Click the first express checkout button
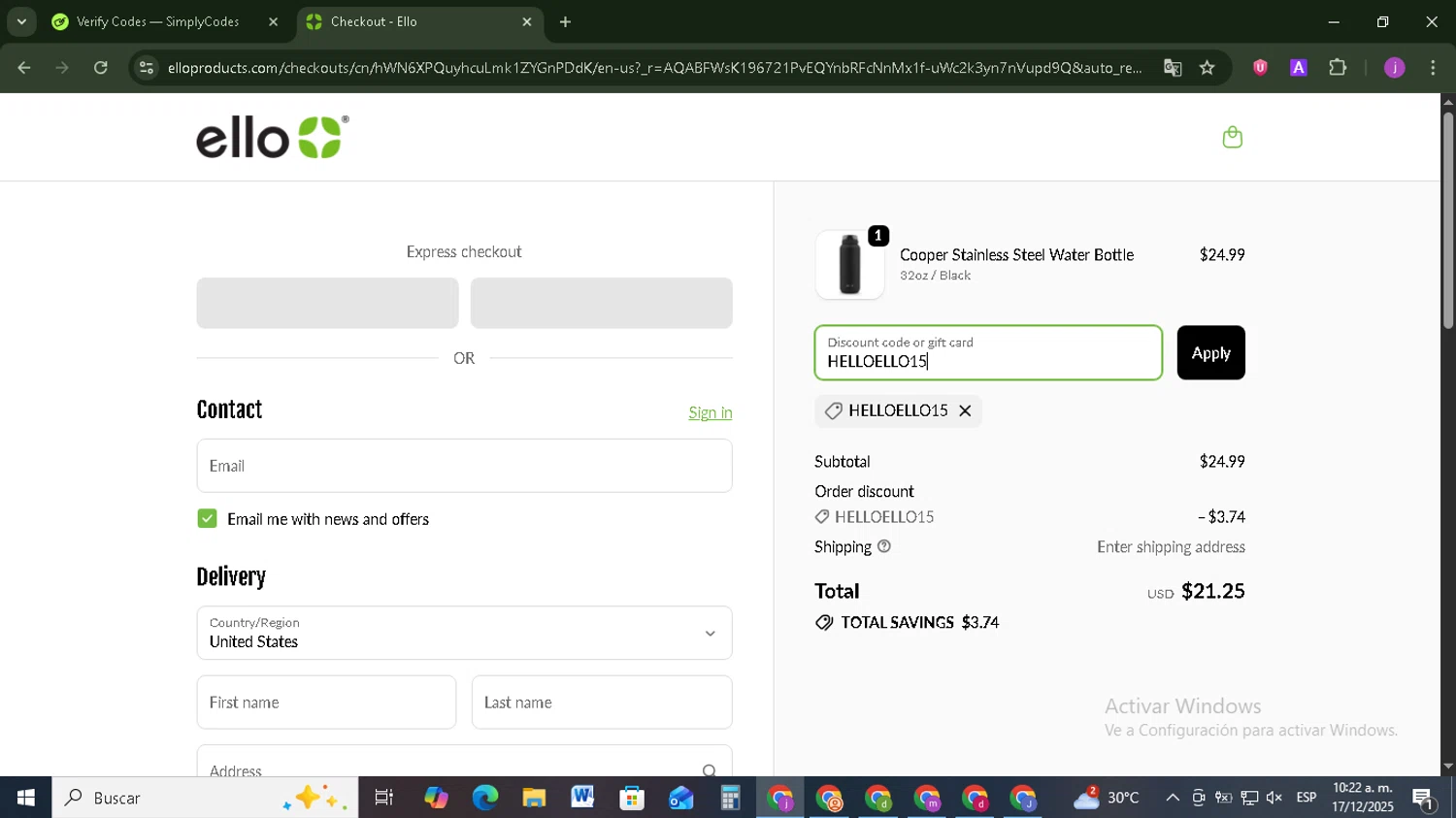The image size is (1456, 818). click(327, 303)
